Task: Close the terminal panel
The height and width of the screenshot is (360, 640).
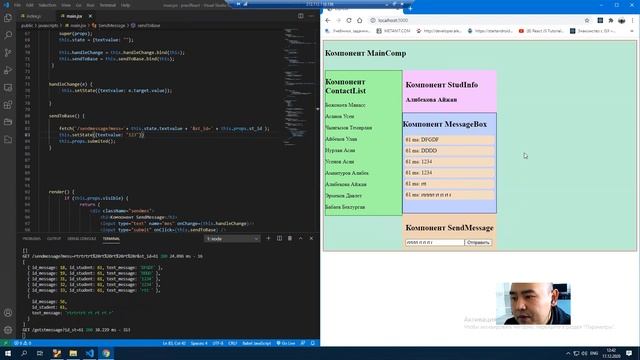Action: point(311,238)
